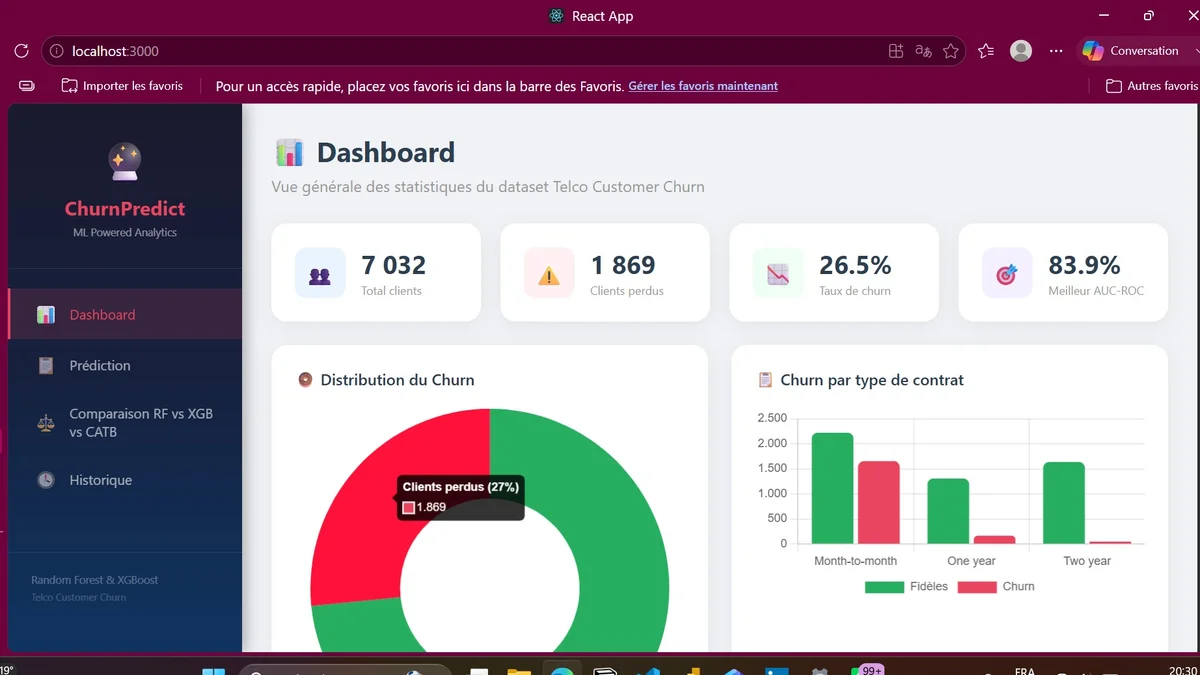Click the crystal ball ChurnPredict logo
This screenshot has width=1200, height=675.
(x=125, y=163)
